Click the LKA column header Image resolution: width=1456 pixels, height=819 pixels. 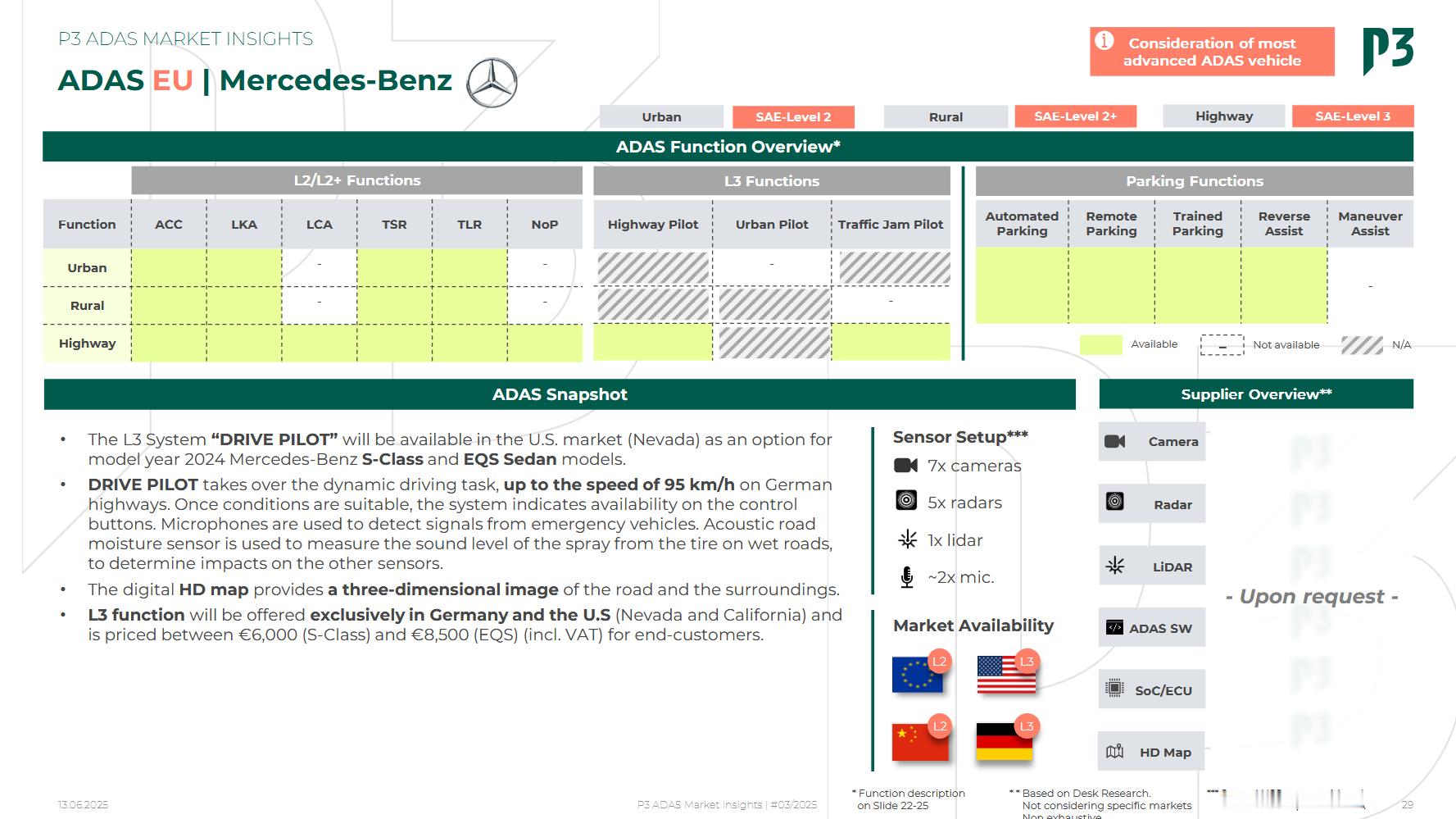click(244, 224)
